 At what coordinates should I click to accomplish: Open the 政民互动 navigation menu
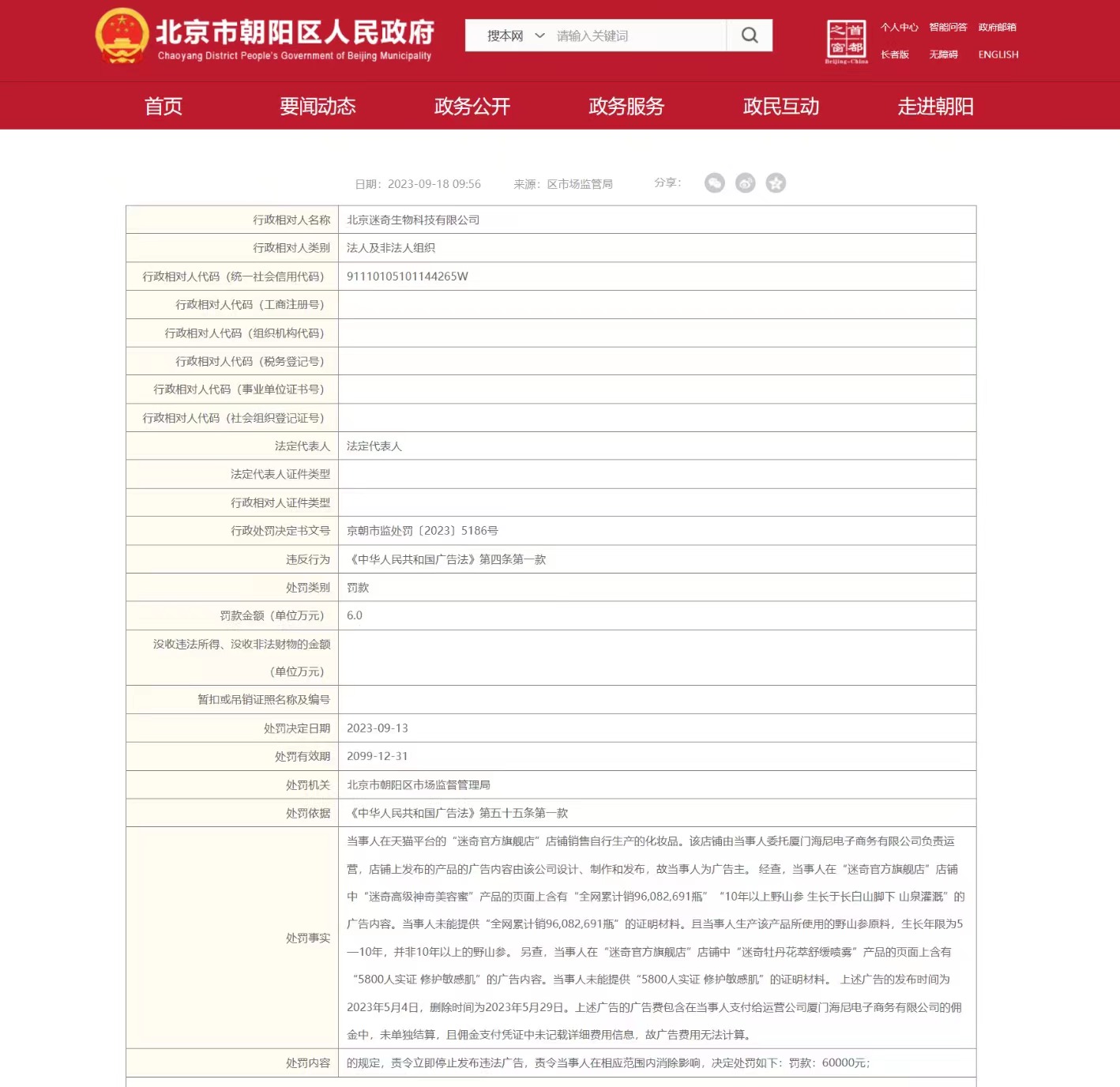781,106
